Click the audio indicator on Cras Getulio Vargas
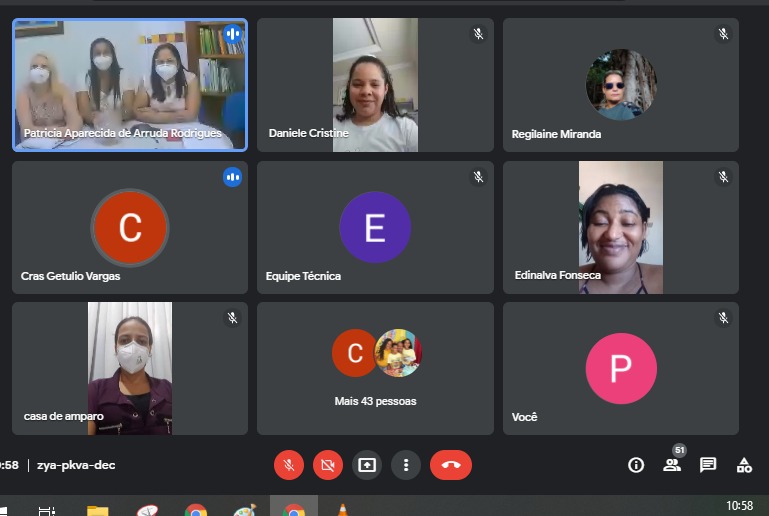Screen dimensions: 769x516 tap(232, 177)
